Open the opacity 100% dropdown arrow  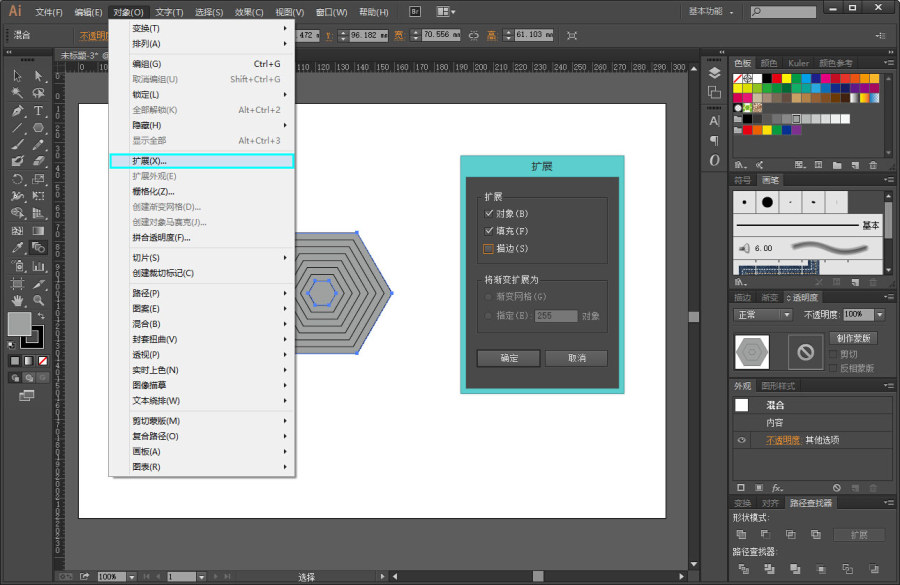(x=880, y=315)
